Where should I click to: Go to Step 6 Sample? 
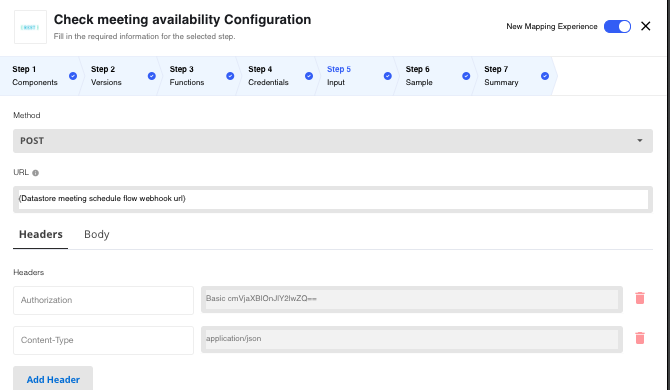tap(432, 76)
